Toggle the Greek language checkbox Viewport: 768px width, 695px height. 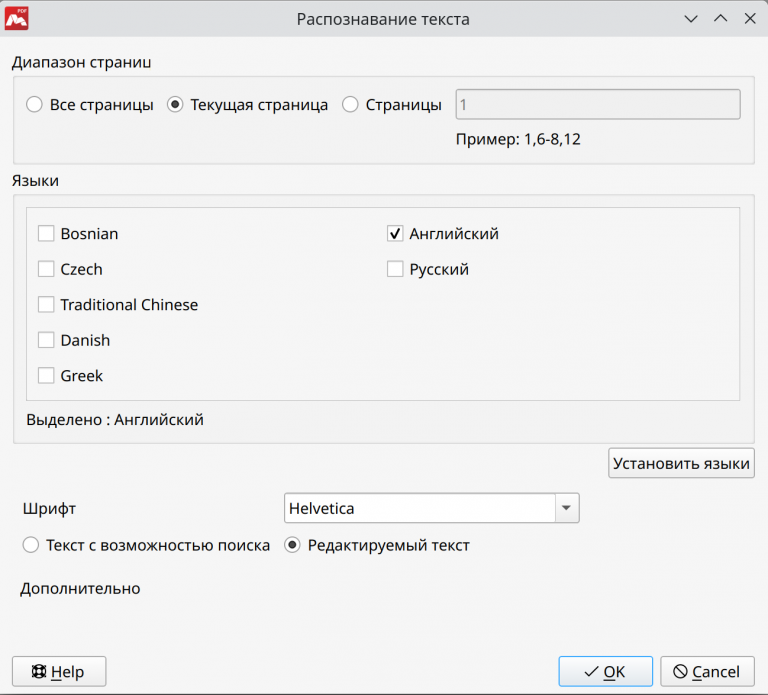click(x=46, y=376)
